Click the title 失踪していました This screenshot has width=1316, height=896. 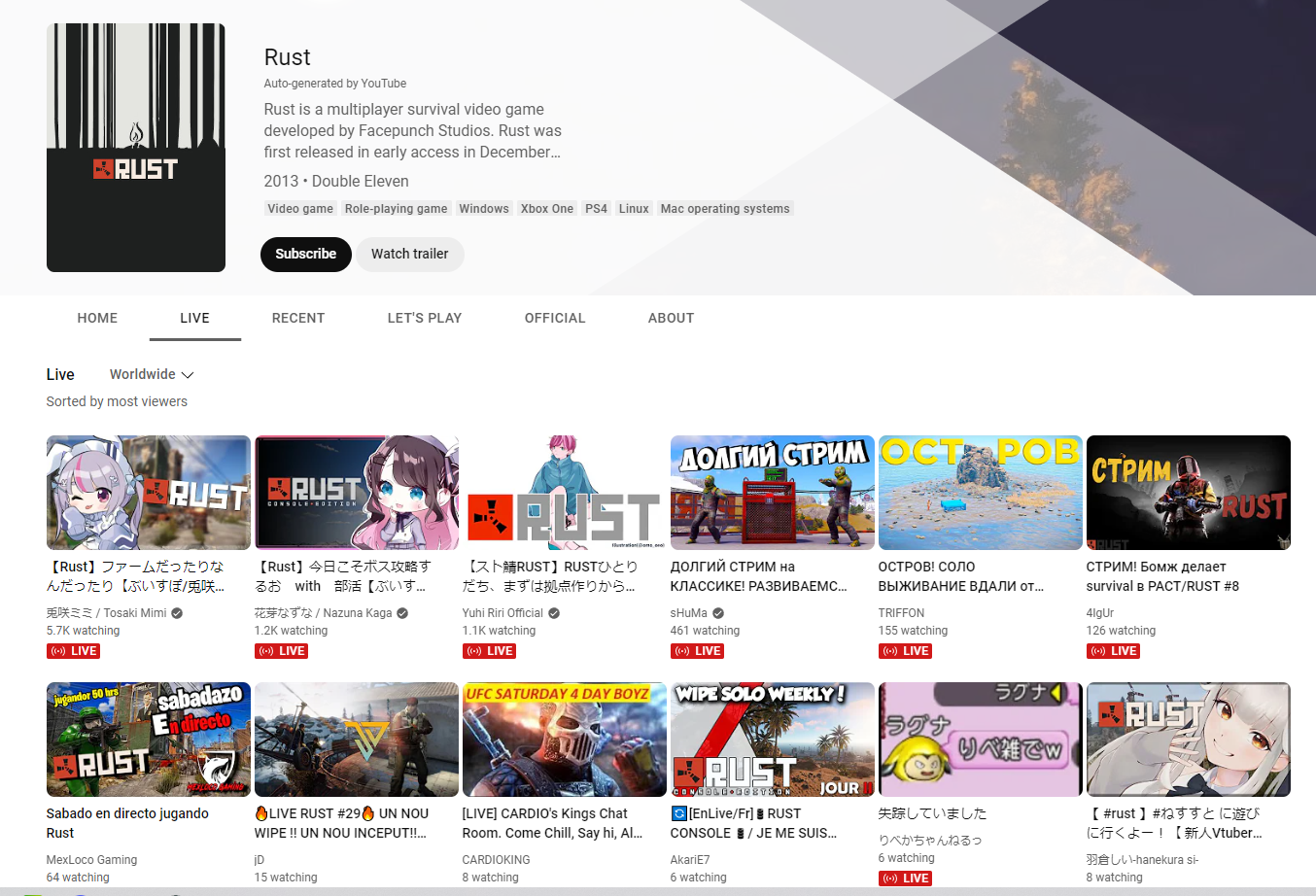click(932, 813)
